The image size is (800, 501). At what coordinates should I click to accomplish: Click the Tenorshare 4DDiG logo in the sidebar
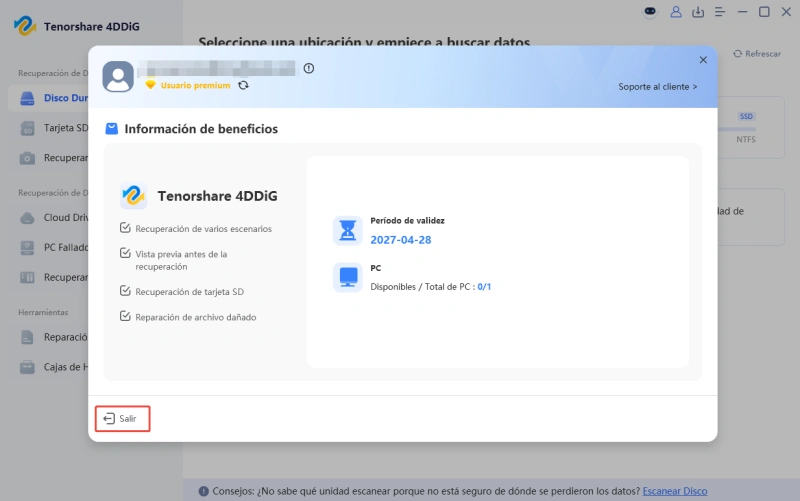(24, 26)
